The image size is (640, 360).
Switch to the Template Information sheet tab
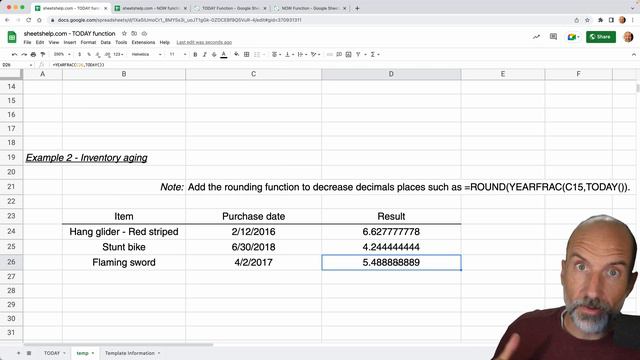[132, 353]
